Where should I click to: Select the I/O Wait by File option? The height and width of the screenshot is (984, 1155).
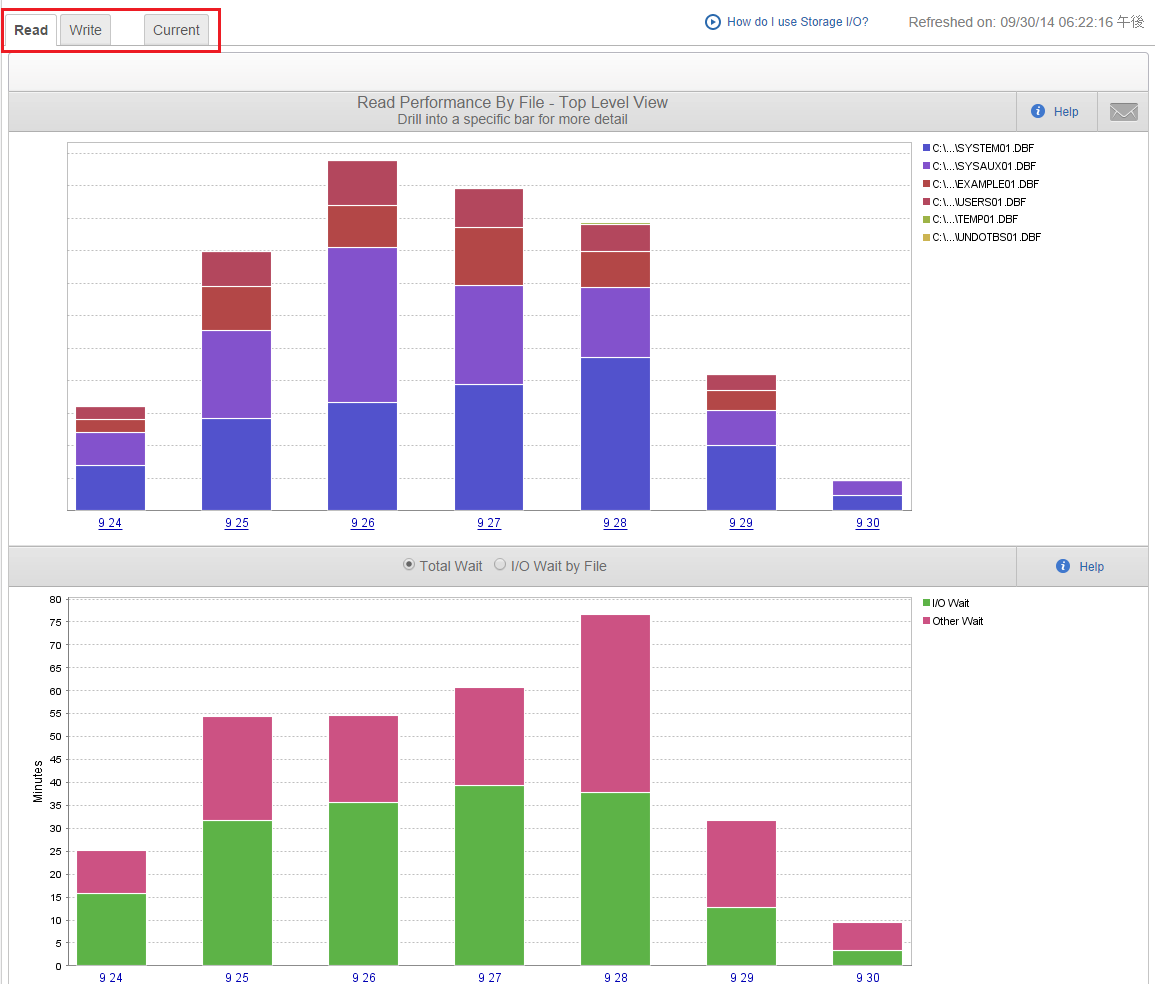coord(500,565)
